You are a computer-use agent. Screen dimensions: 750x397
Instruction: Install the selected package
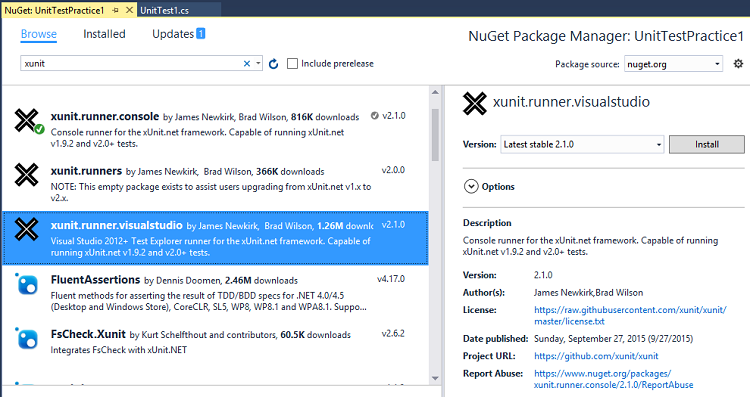(x=706, y=144)
